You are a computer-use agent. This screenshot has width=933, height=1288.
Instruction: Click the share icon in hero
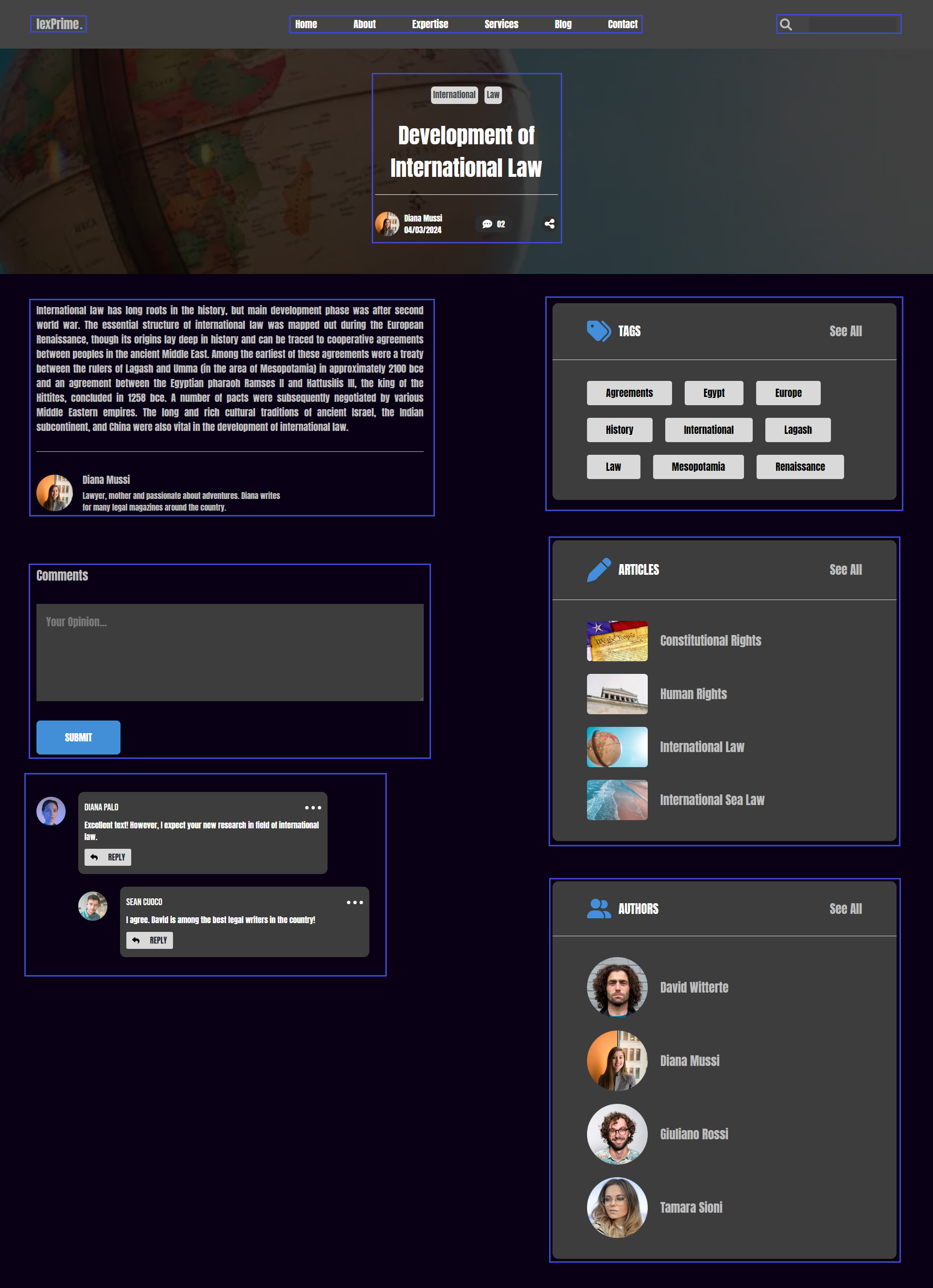click(x=549, y=224)
